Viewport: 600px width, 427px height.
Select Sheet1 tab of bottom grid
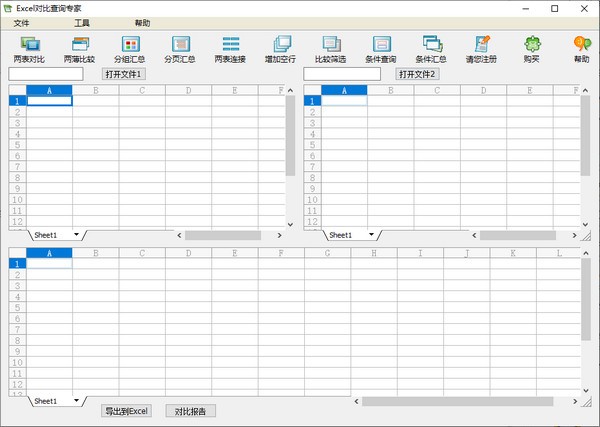pos(46,401)
